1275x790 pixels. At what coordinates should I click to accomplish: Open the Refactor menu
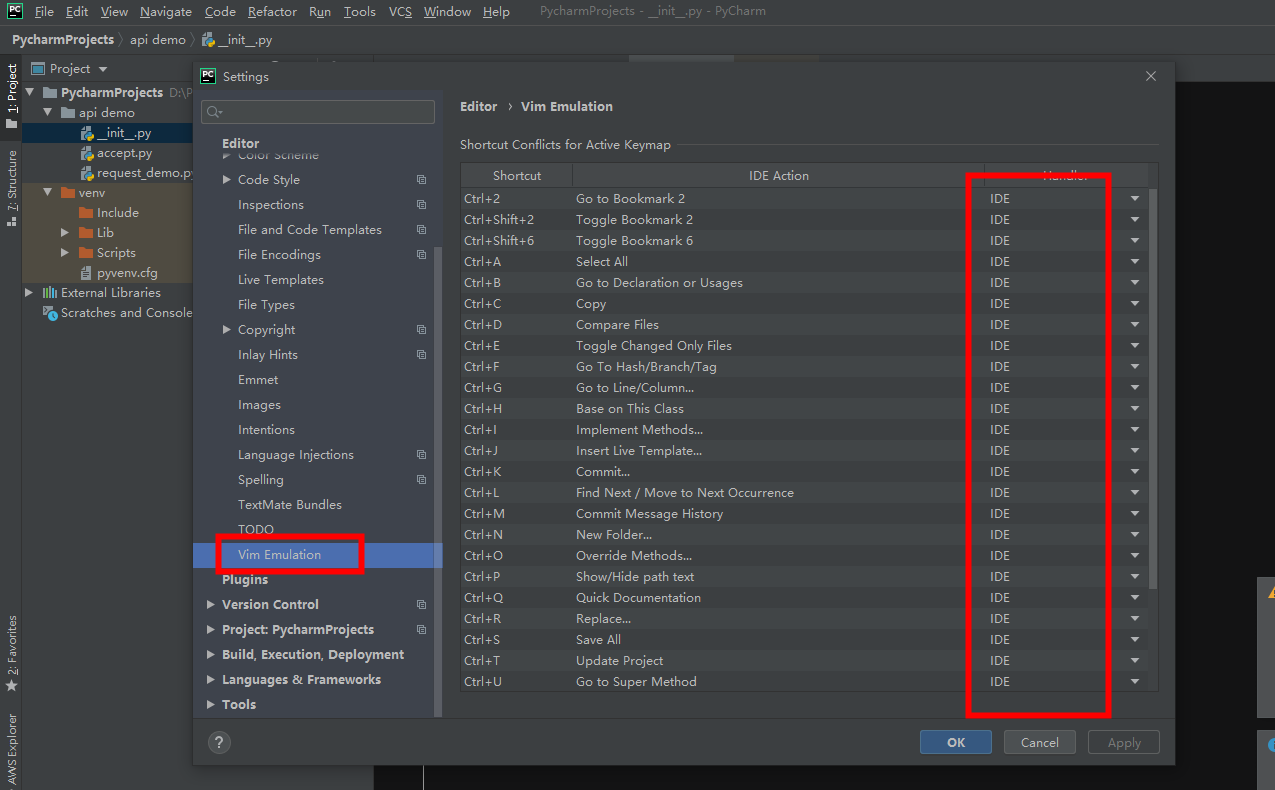(x=272, y=12)
